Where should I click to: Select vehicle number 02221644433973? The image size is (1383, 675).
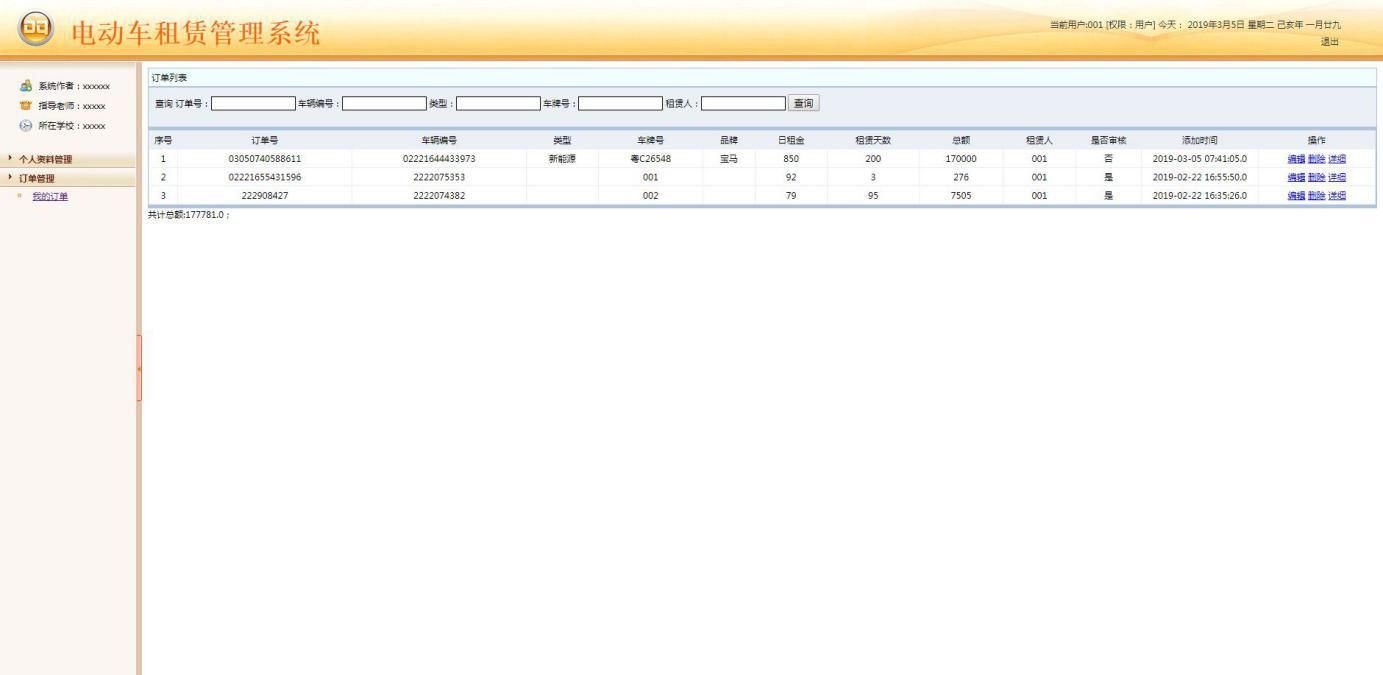click(439, 158)
